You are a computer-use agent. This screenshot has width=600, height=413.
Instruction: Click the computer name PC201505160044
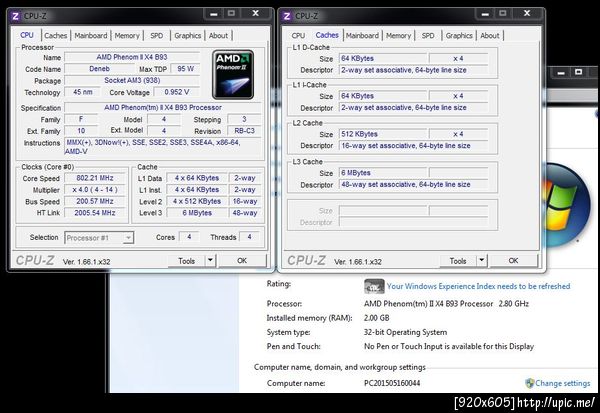pyautogui.click(x=392, y=383)
